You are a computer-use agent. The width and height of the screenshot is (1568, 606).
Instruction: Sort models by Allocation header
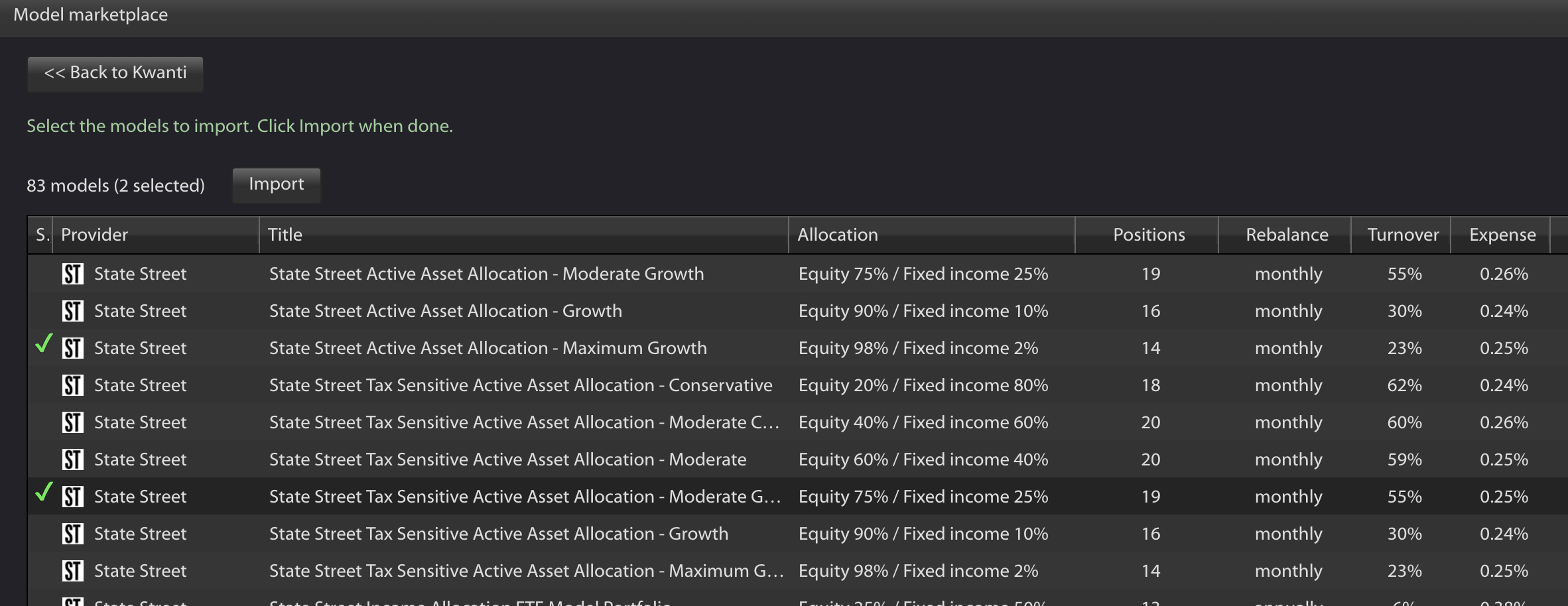click(x=932, y=235)
